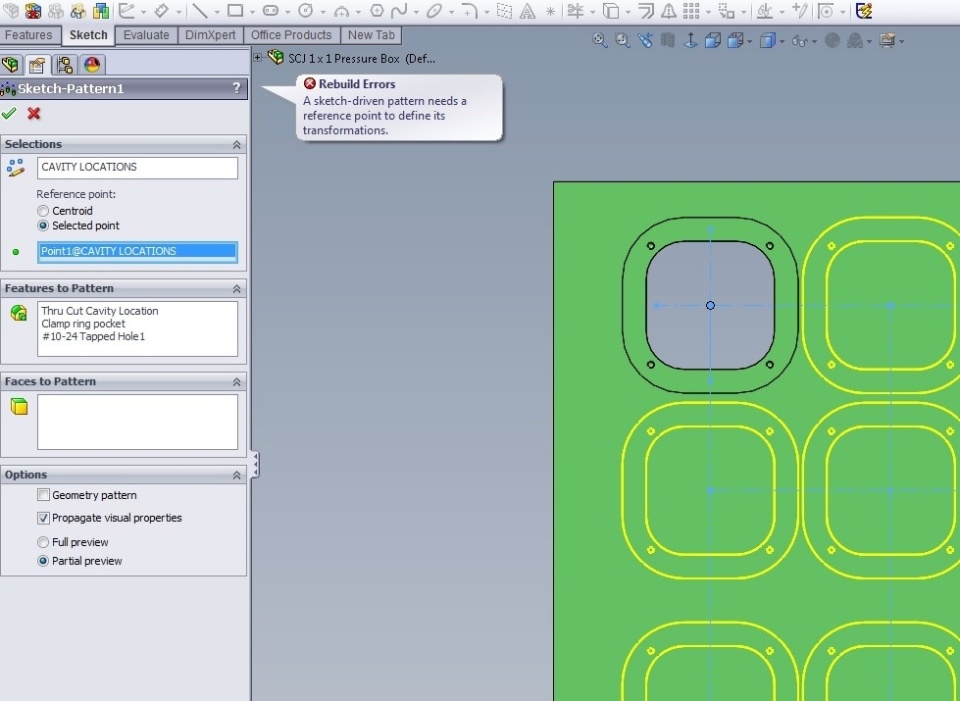Click the CAVITY LOCATIONS reference sketch field

pos(137,168)
